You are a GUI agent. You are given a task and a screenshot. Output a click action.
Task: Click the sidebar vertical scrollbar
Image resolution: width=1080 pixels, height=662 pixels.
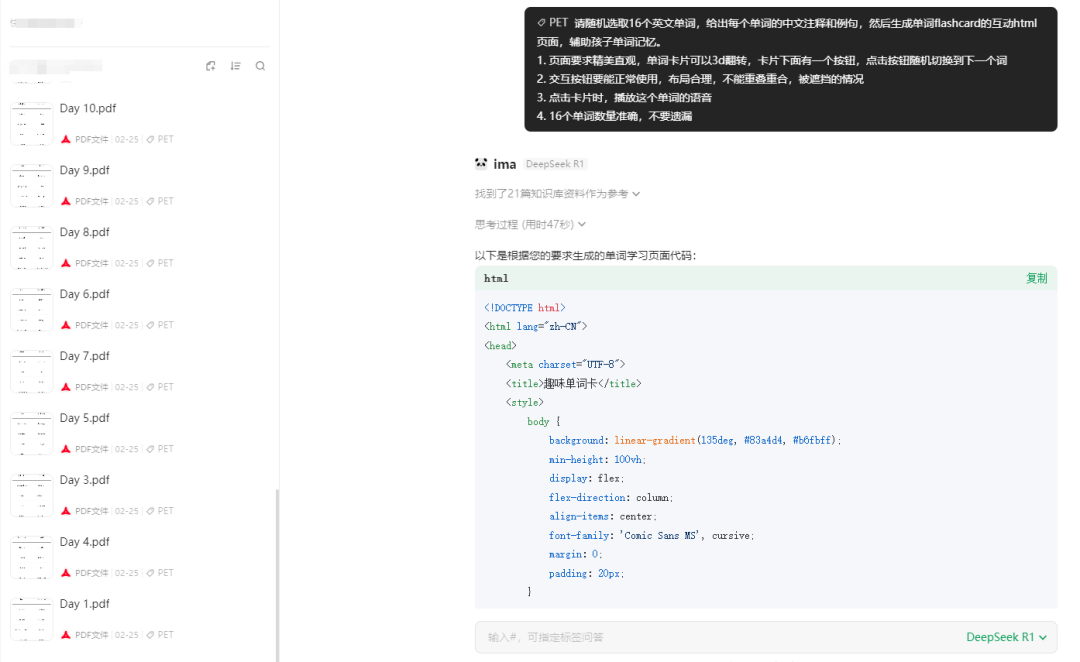pos(278,575)
